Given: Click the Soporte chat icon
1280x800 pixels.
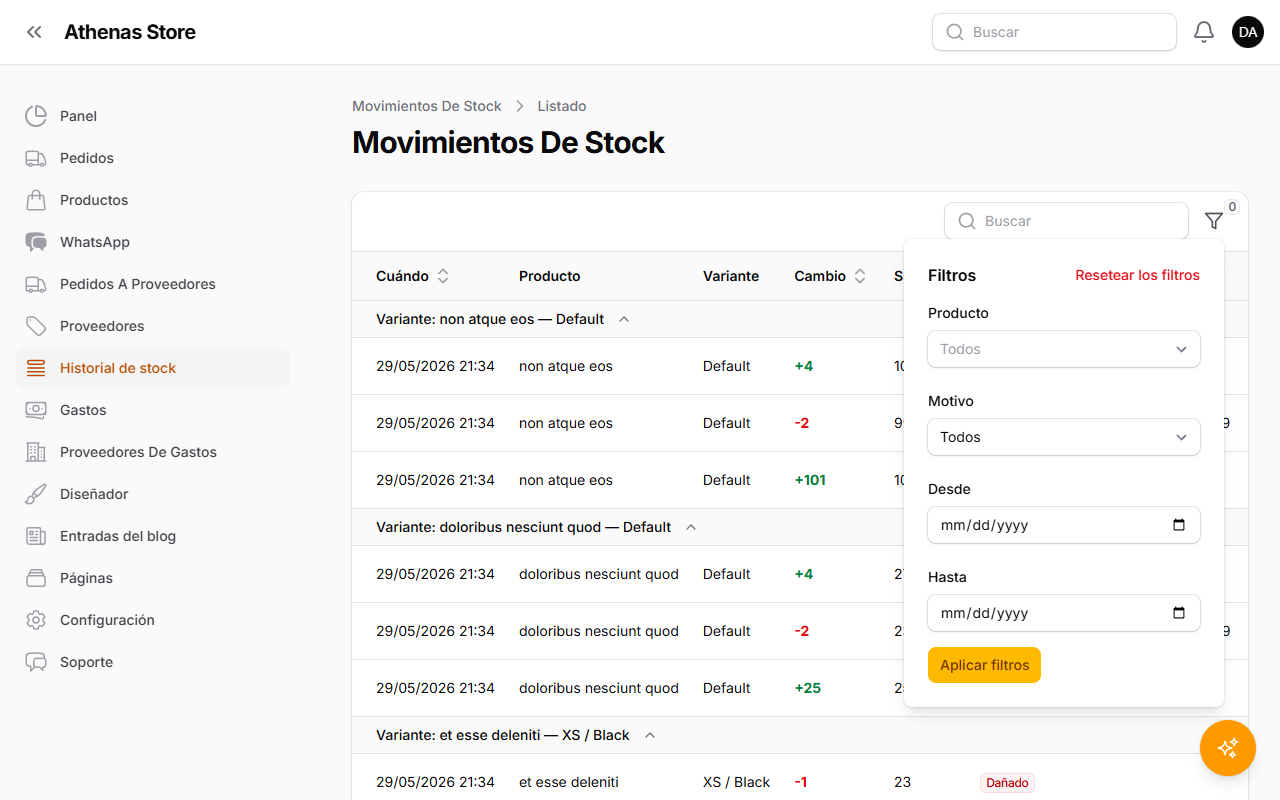Looking at the screenshot, I should (36, 662).
